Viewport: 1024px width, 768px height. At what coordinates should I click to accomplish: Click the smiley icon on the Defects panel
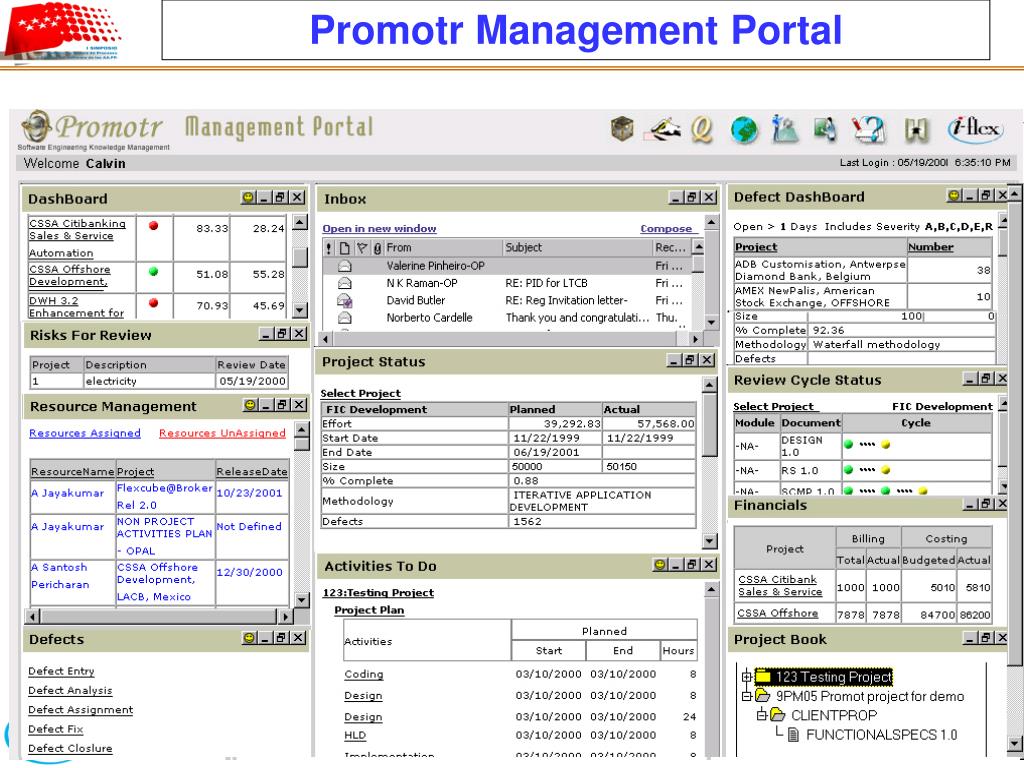point(249,638)
